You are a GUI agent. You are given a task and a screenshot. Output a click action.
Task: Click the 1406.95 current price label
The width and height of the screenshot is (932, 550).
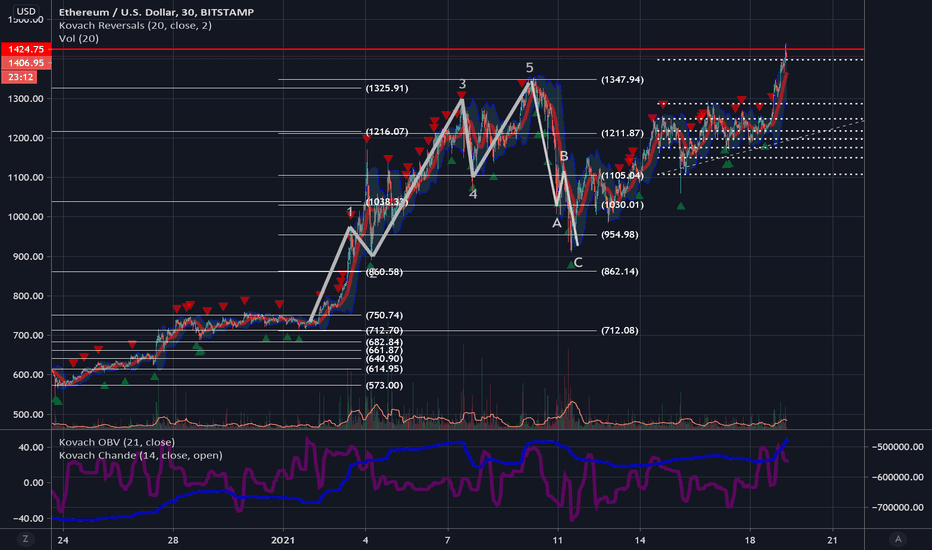[x=26, y=62]
